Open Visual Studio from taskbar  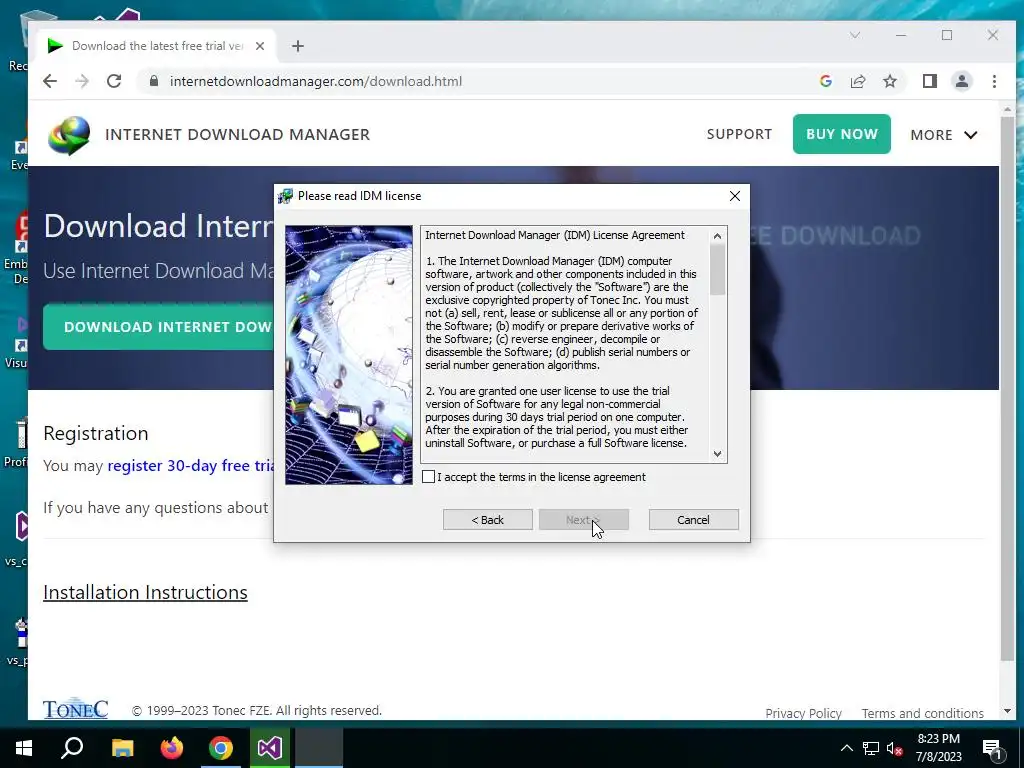coord(270,748)
